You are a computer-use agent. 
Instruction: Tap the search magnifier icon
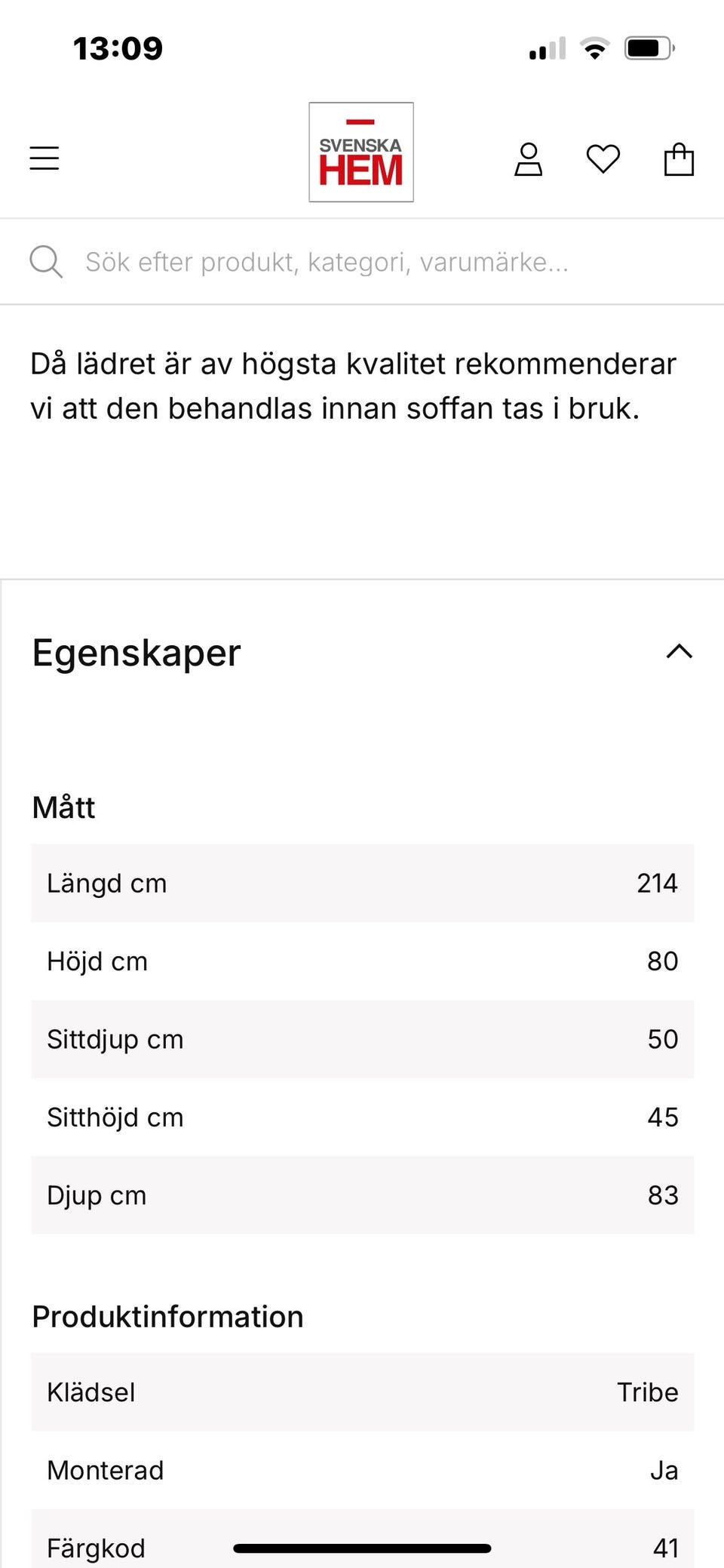pos(45,262)
